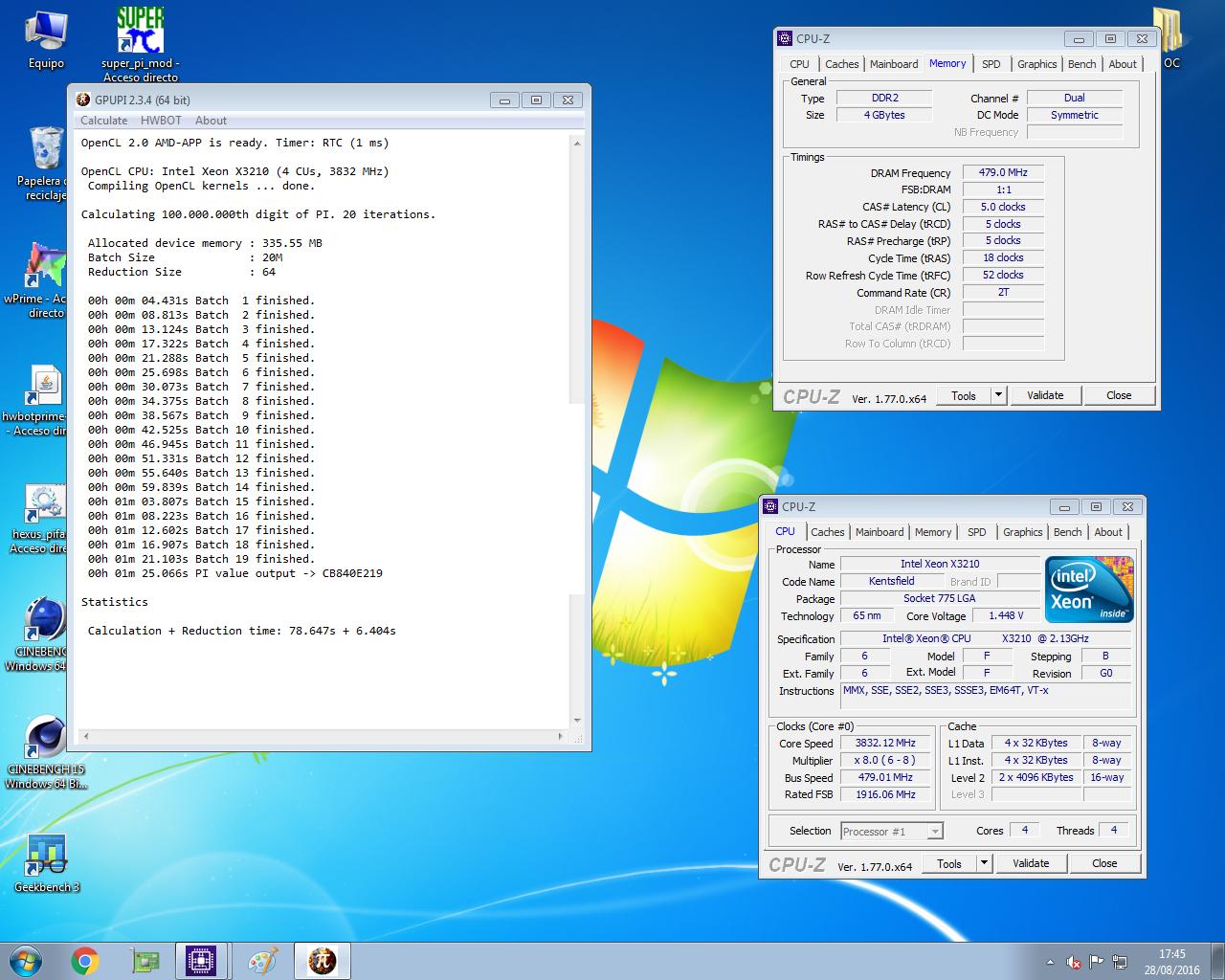Click Close button in lower CPU-Z

[1104, 863]
